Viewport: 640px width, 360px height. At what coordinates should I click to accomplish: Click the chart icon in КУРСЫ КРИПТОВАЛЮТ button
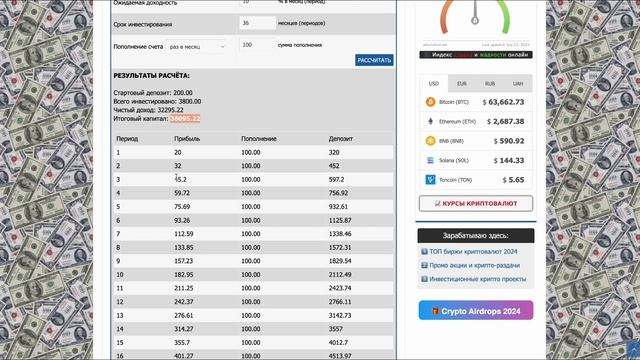(x=438, y=203)
